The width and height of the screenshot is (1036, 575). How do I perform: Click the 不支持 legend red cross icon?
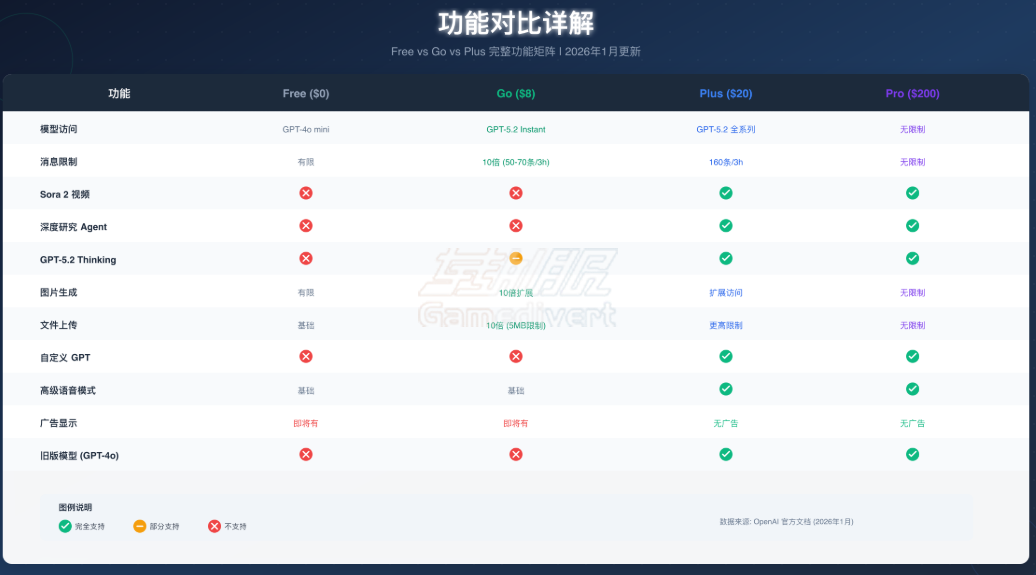(214, 526)
